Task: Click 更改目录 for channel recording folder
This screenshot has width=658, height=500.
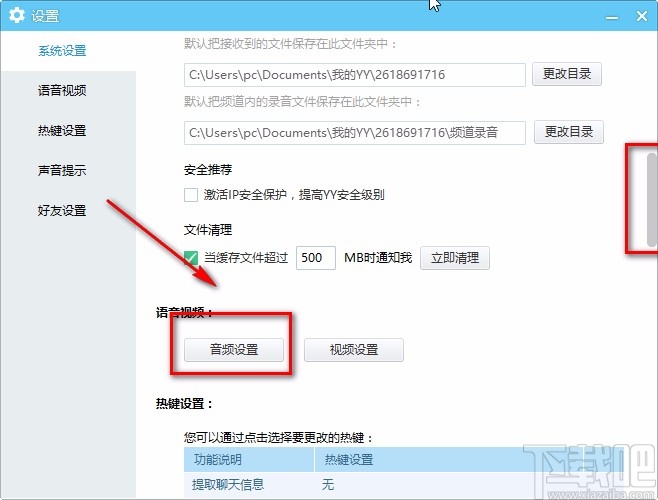Action: 569,132
